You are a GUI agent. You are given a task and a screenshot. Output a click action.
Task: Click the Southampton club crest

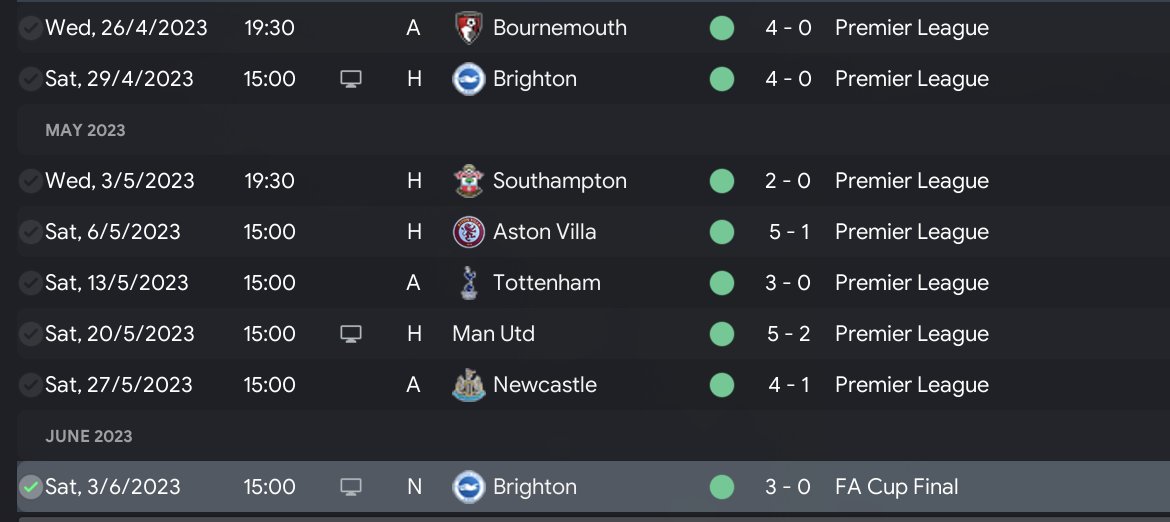coord(465,181)
